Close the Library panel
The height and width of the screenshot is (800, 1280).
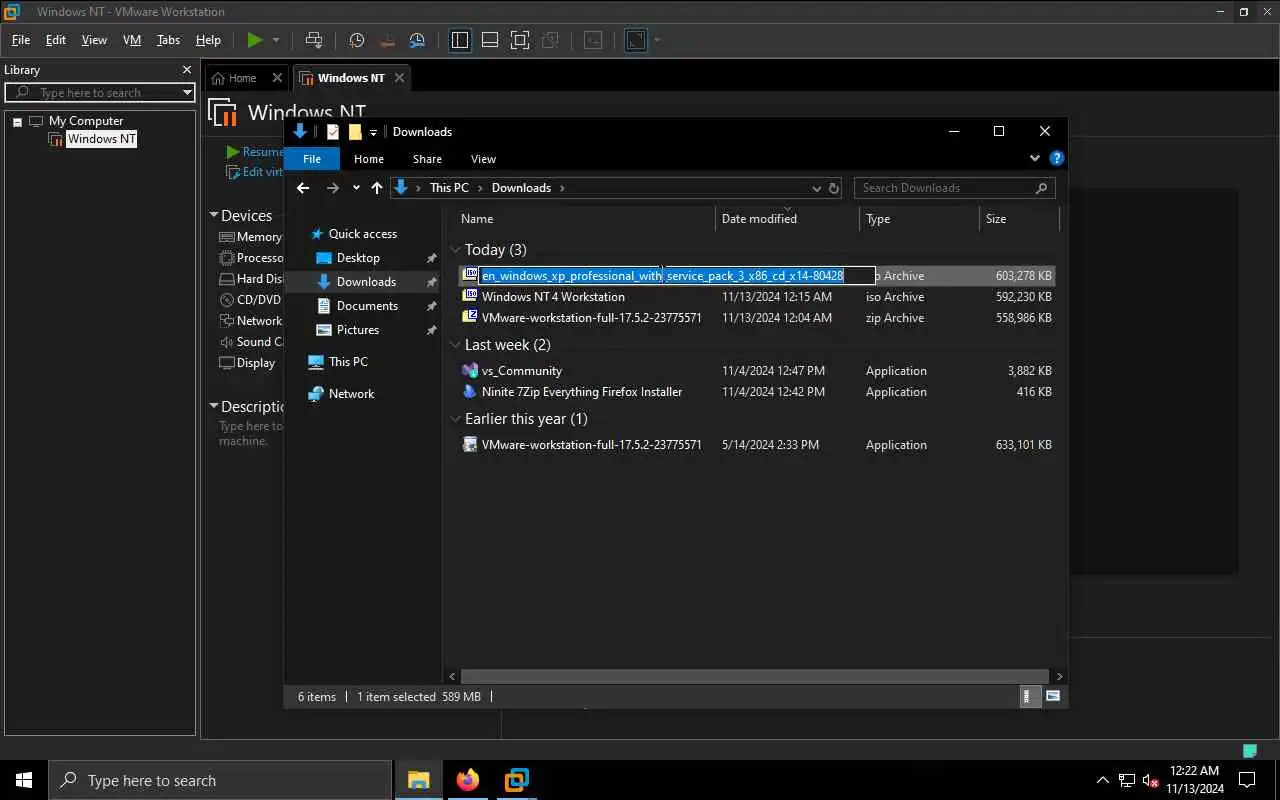(187, 69)
